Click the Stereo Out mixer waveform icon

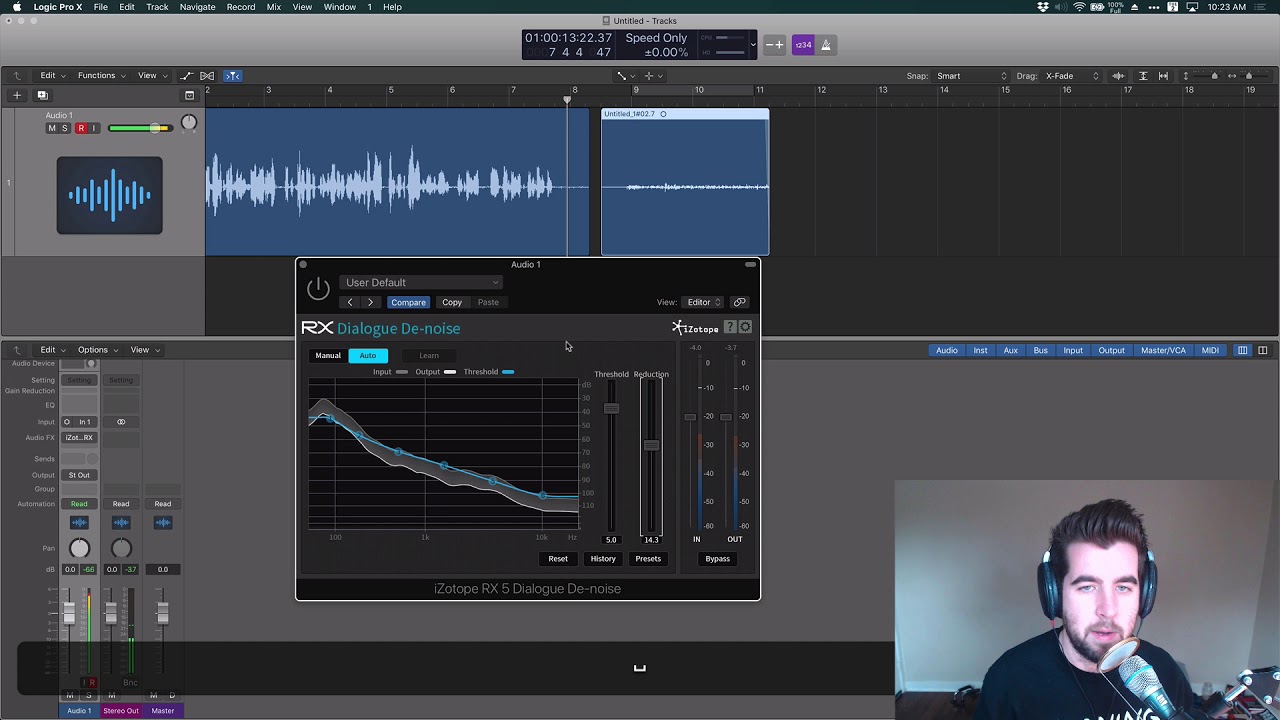click(121, 523)
